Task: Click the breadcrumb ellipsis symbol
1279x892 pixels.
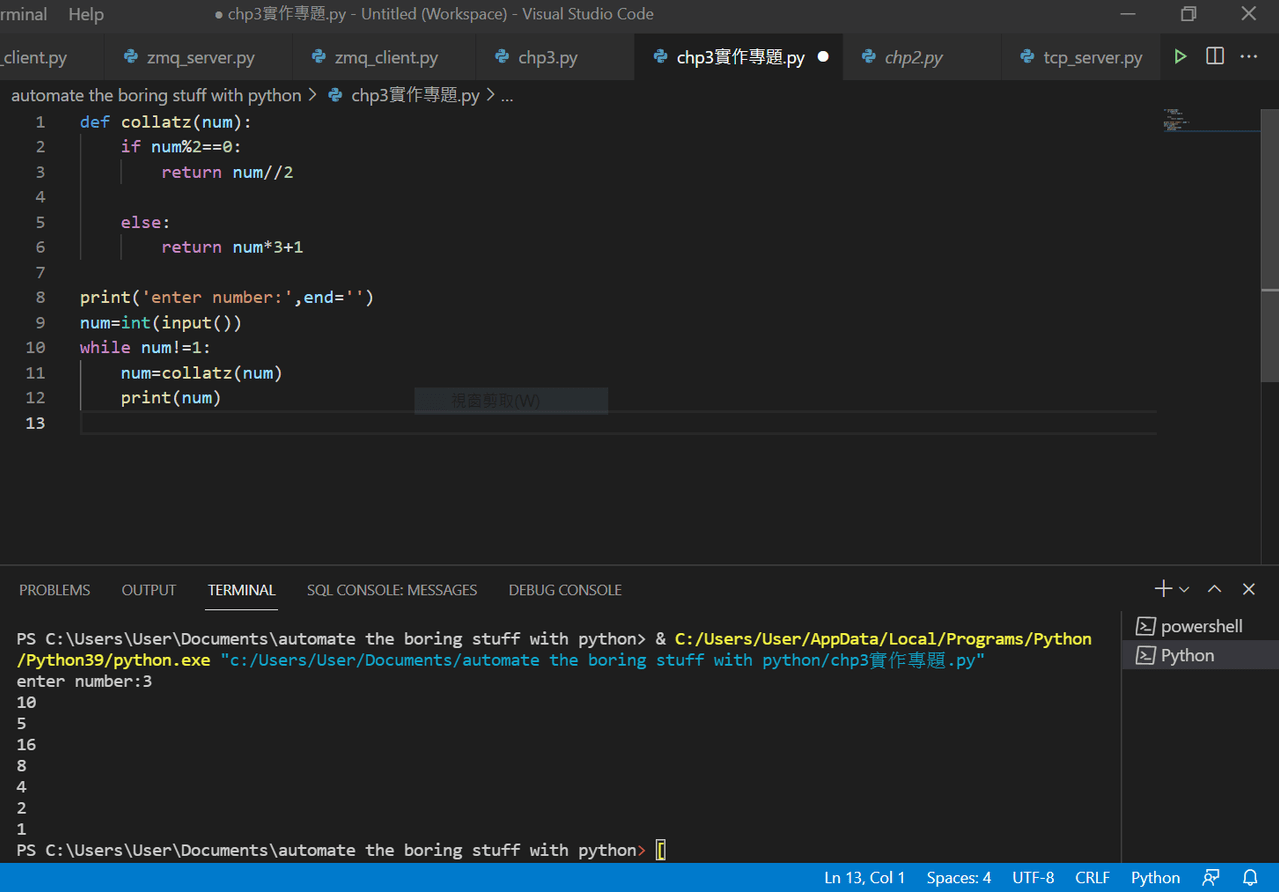Action: 507,95
